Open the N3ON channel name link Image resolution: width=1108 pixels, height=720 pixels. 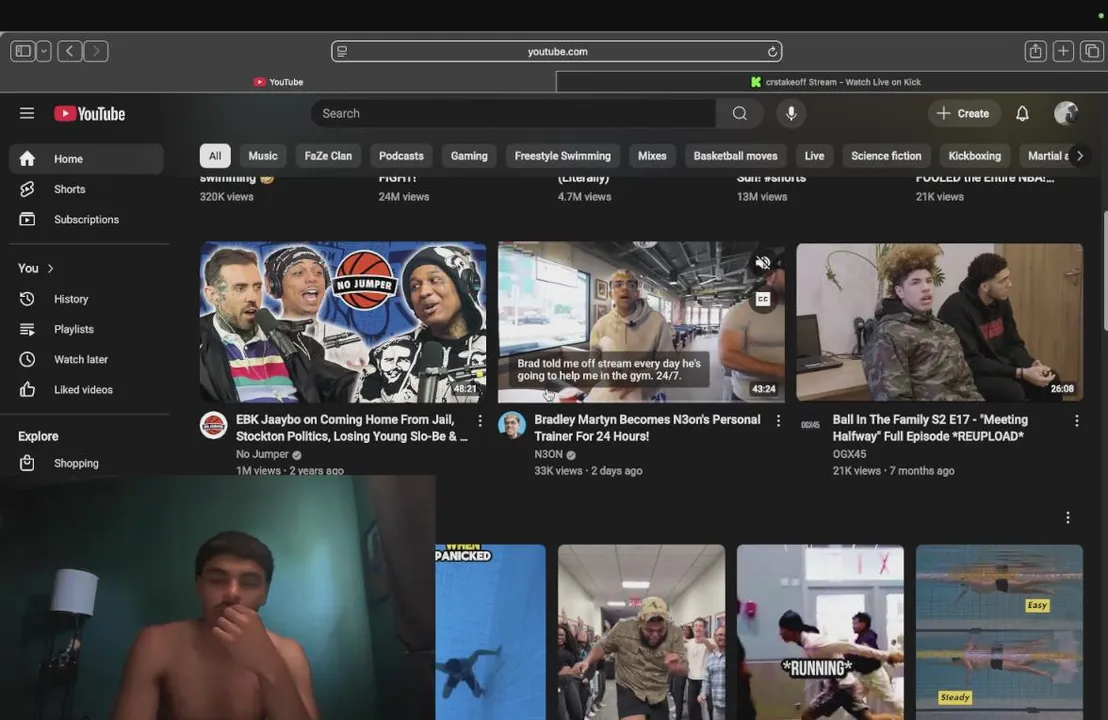(x=548, y=454)
